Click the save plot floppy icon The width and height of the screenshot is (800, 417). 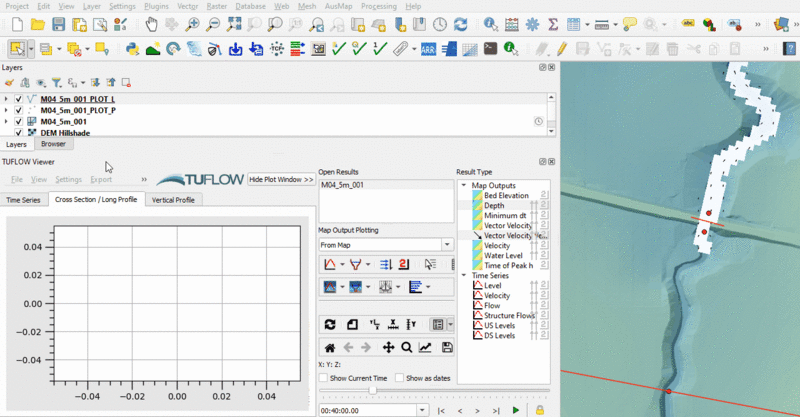[446, 347]
